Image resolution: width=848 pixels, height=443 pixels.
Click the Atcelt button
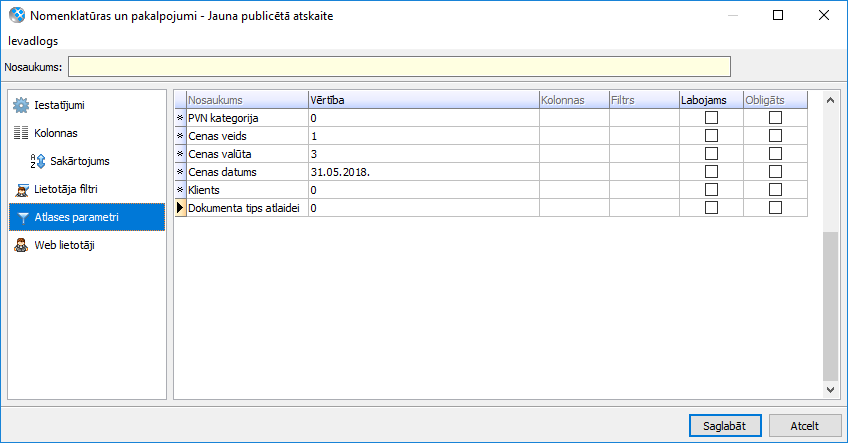coord(805,426)
